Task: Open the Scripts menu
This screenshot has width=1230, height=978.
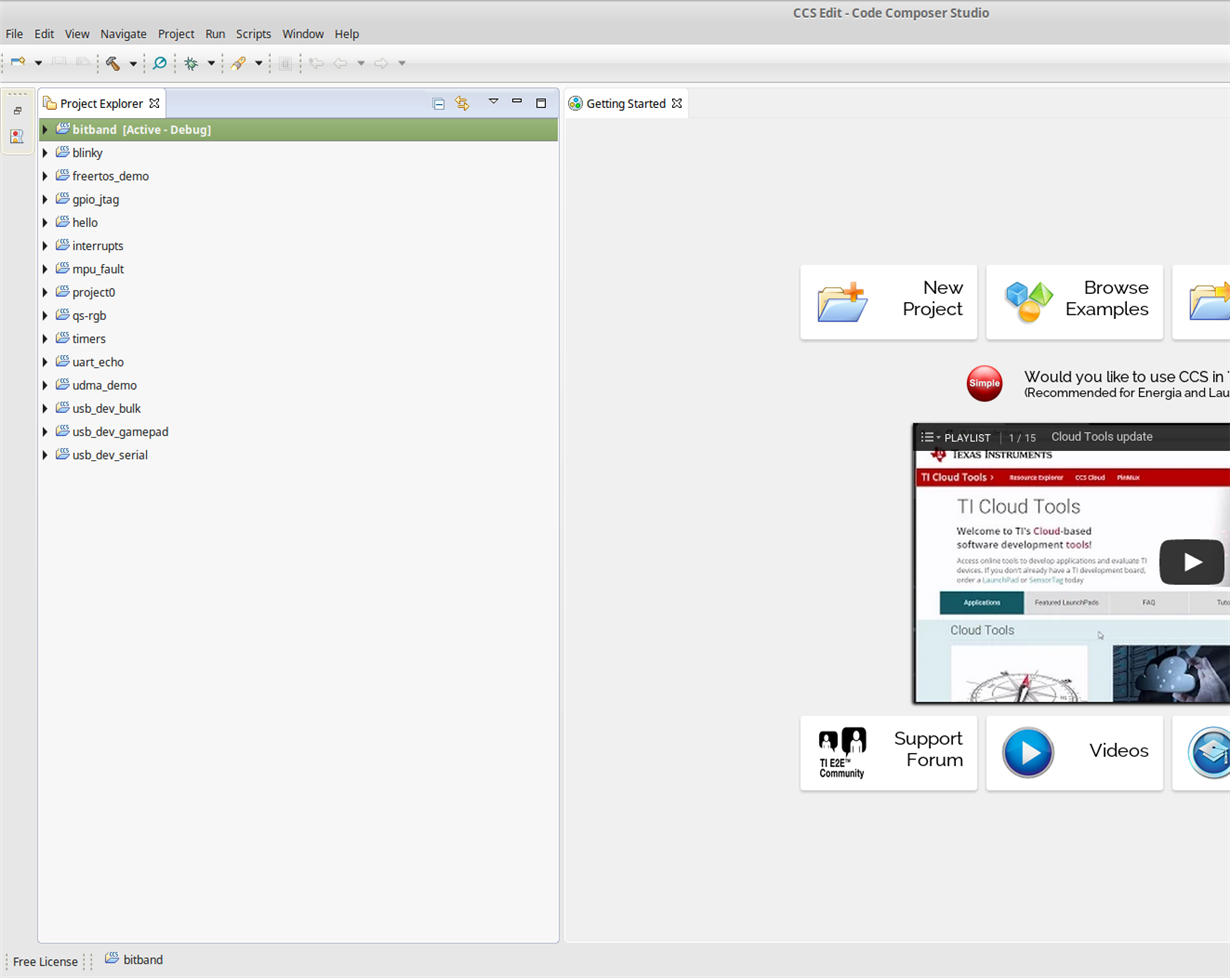Action: [x=253, y=34]
